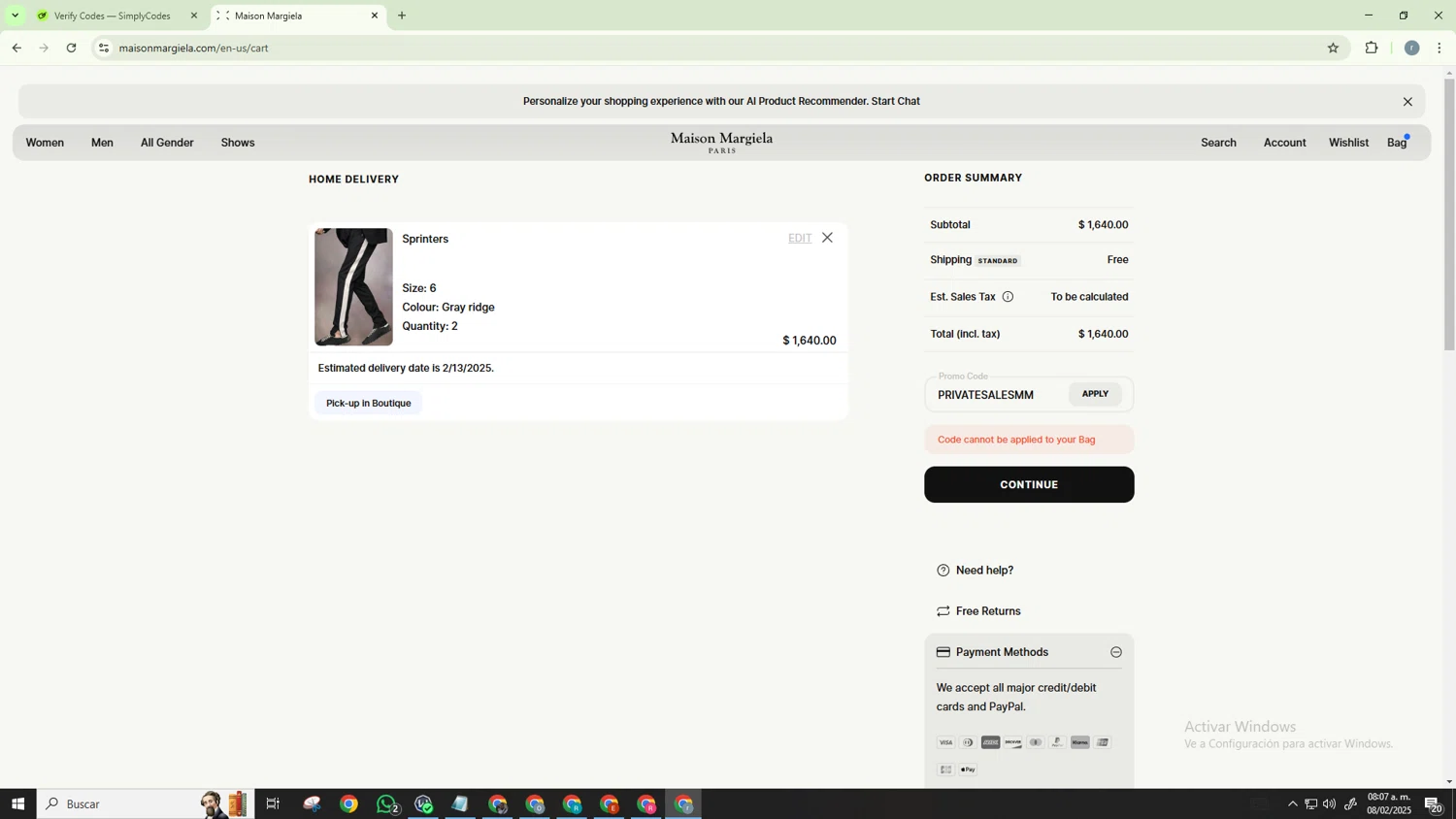This screenshot has width=1456, height=819.
Task: Open the Account page
Action: click(1284, 143)
